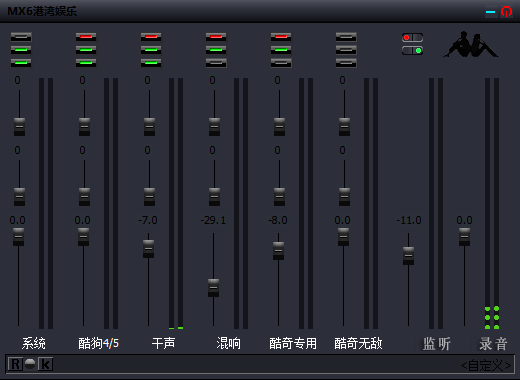This screenshot has height=380, width=520.
Task: Toggle the middle green button of 混响 channel
Action: point(216,50)
